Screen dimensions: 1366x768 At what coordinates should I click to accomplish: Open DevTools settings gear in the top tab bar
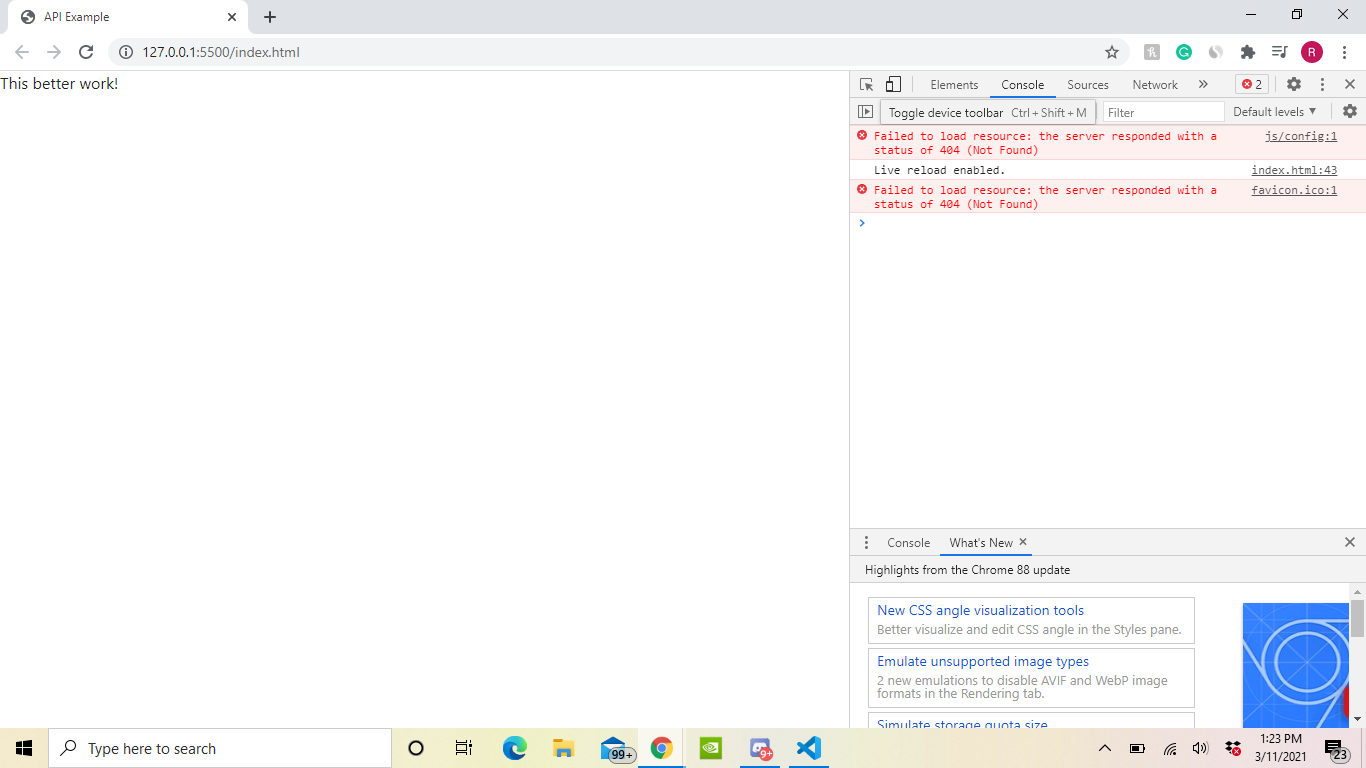tap(1294, 85)
